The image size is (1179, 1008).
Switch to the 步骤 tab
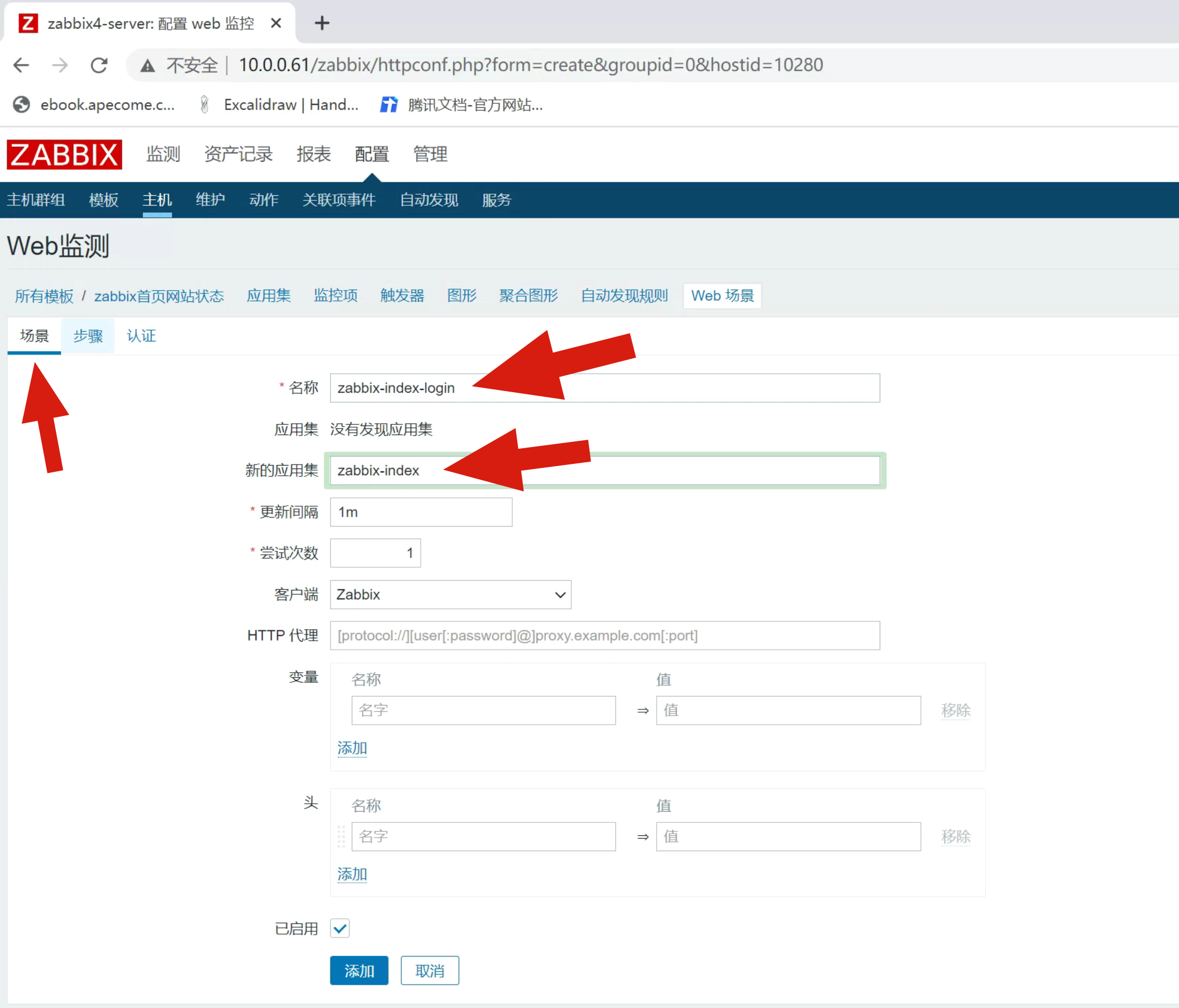point(88,336)
